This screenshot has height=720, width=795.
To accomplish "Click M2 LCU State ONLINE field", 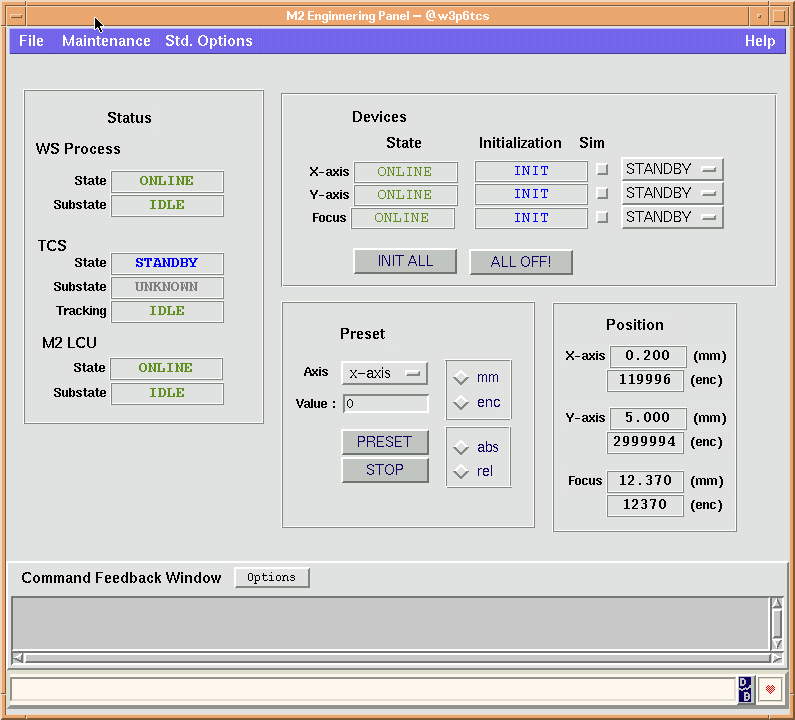I will pos(166,369).
